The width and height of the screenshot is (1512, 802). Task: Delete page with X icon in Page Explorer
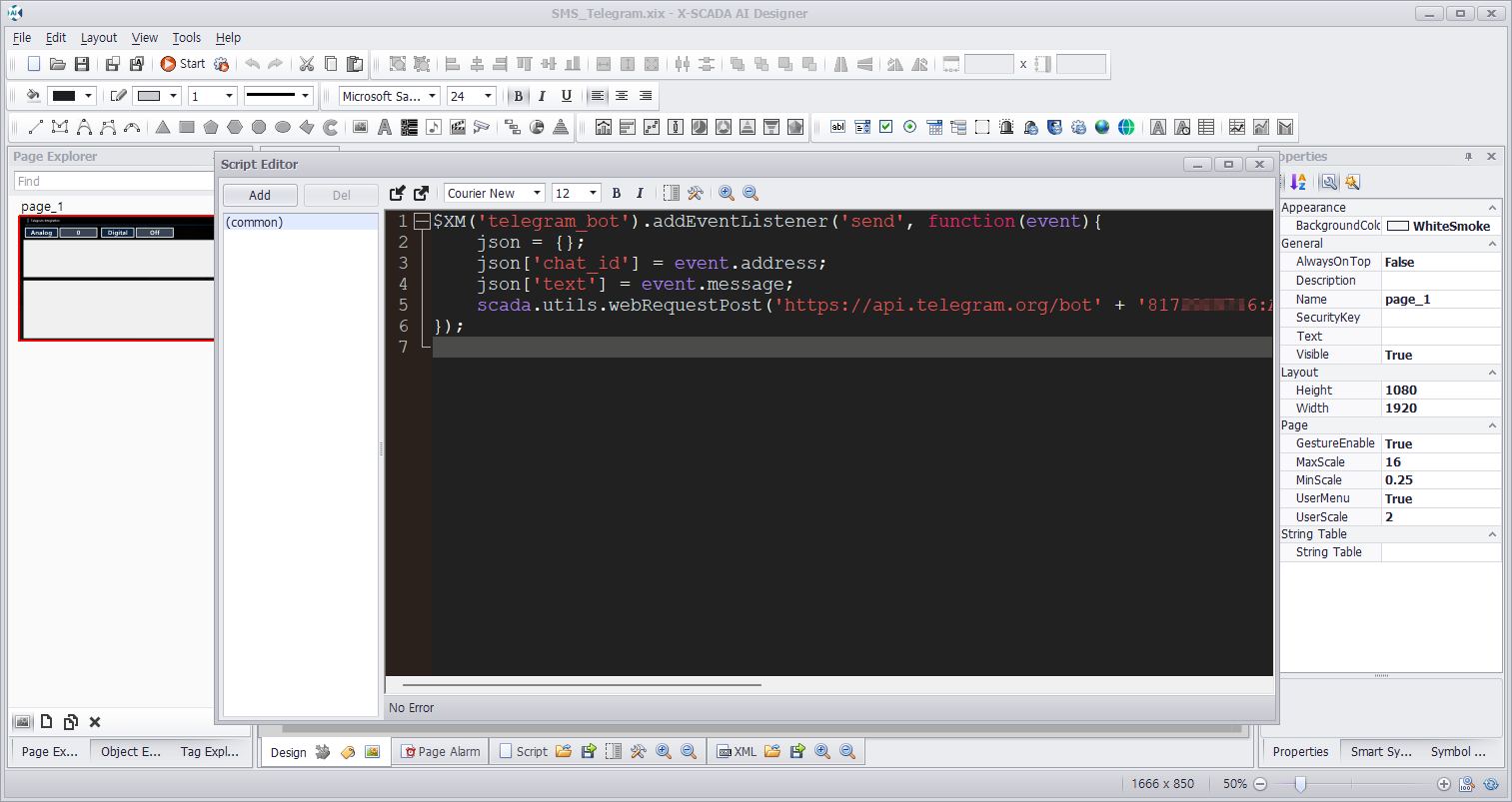(x=95, y=722)
